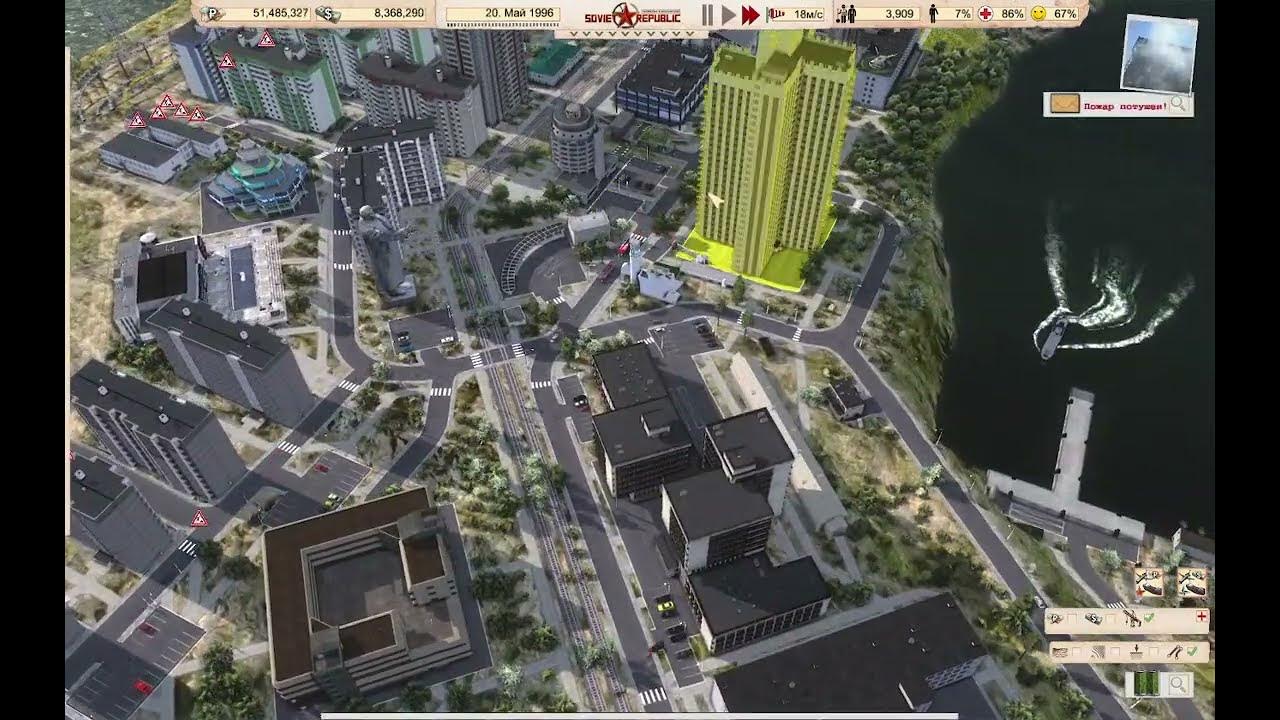Click the happiness smiley icon
Viewport: 1280px width, 720px height.
click(x=1038, y=14)
